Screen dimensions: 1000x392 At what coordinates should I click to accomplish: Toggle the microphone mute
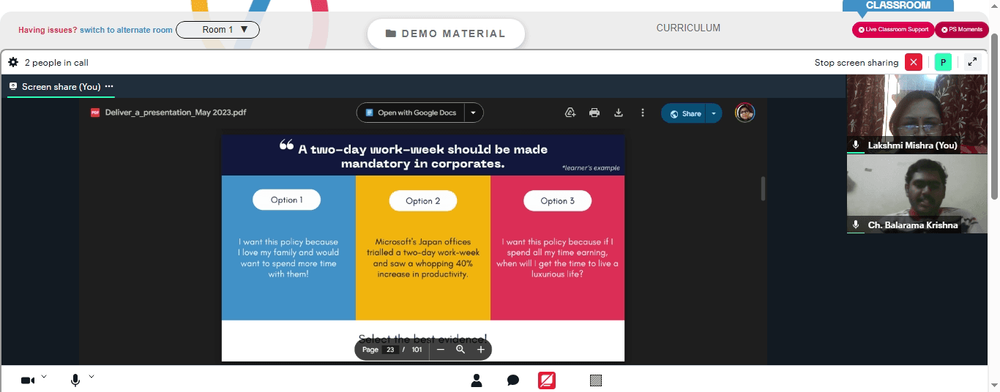(x=75, y=381)
